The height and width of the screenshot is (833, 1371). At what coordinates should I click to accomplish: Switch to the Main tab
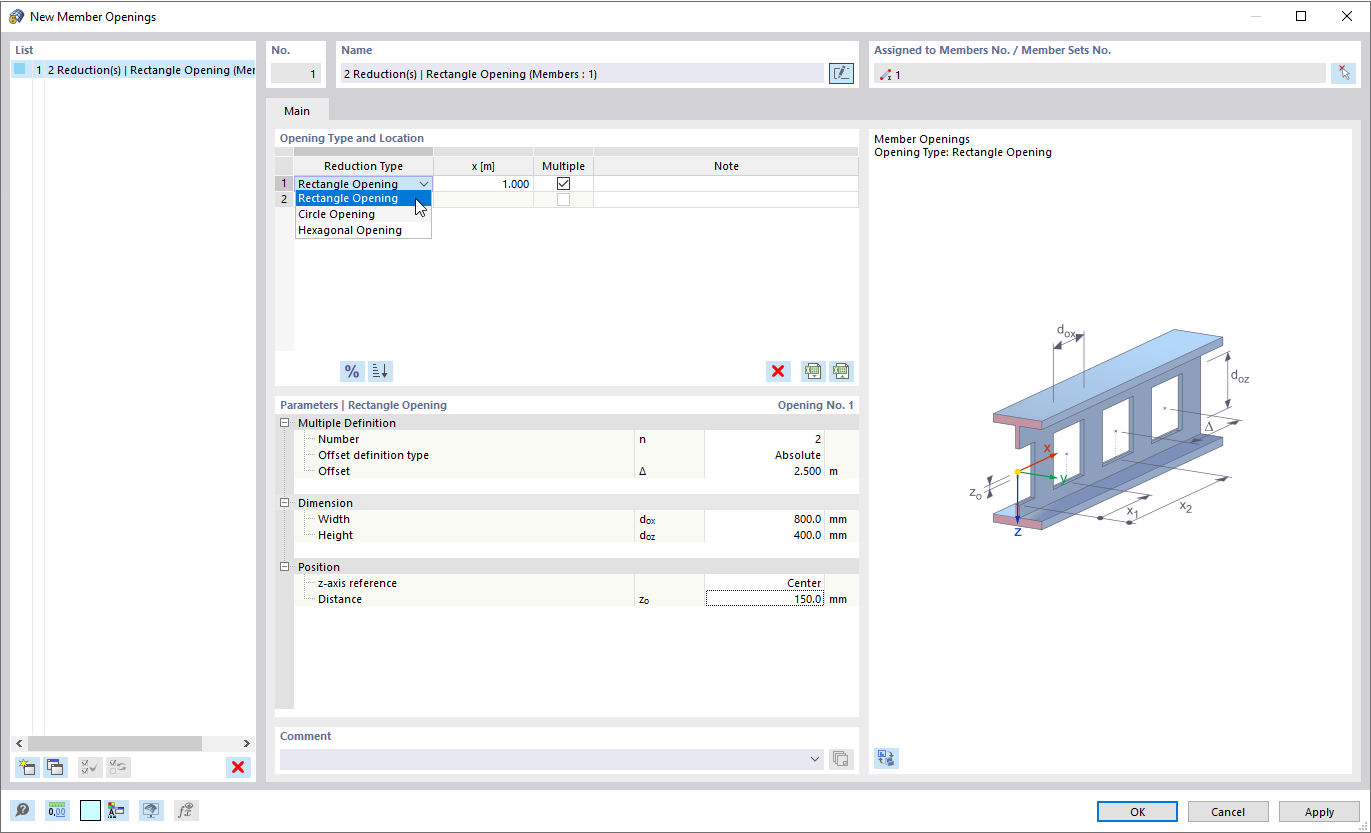[x=297, y=111]
